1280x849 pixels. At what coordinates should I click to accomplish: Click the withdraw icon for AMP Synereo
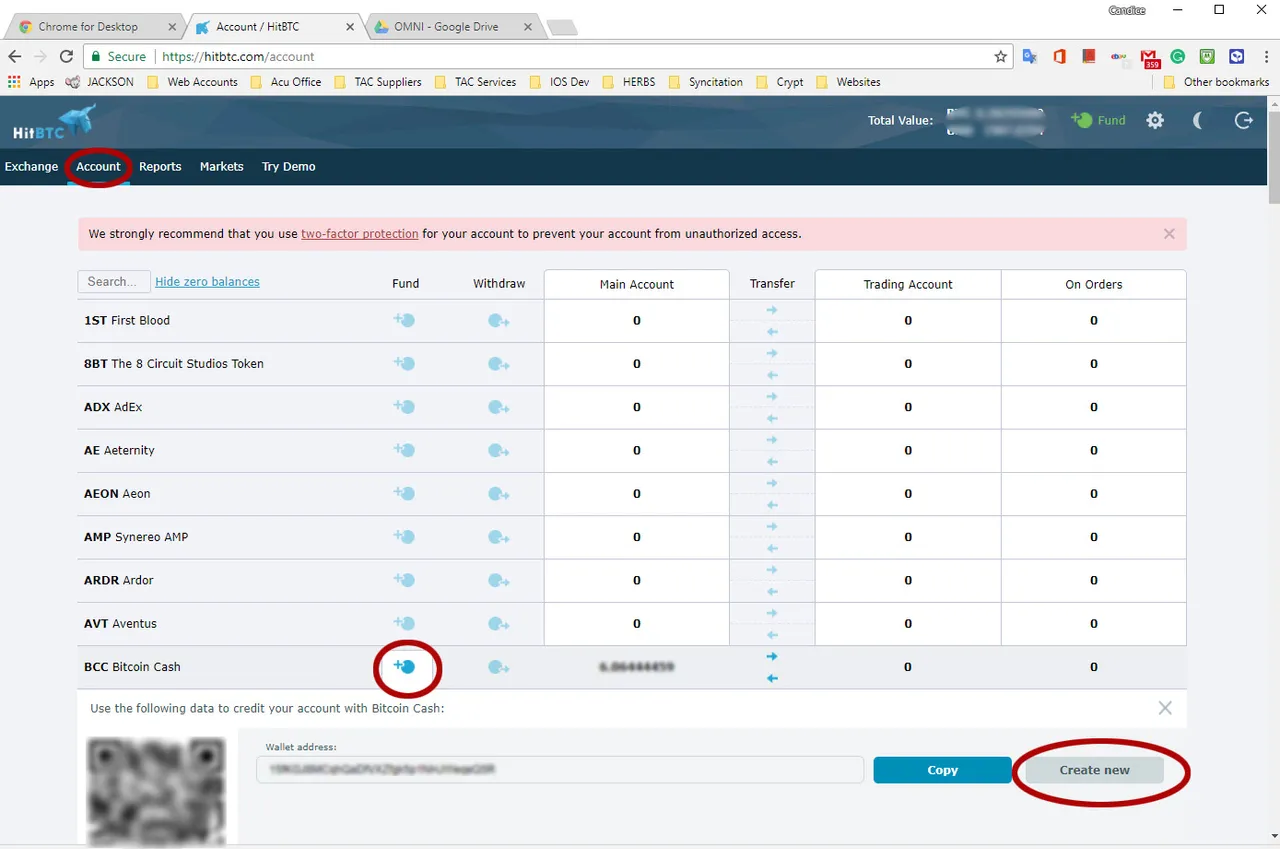pyautogui.click(x=499, y=537)
